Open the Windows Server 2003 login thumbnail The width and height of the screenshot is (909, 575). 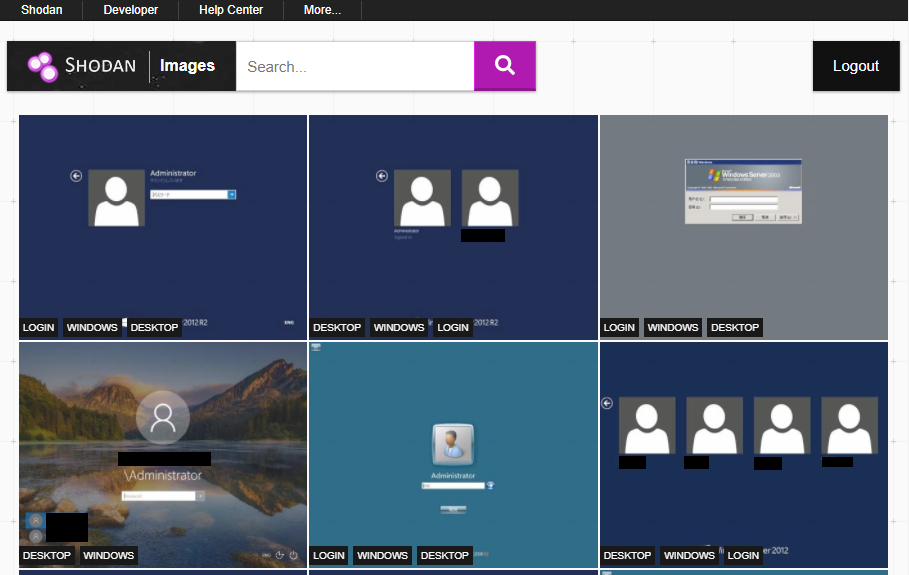(744, 227)
